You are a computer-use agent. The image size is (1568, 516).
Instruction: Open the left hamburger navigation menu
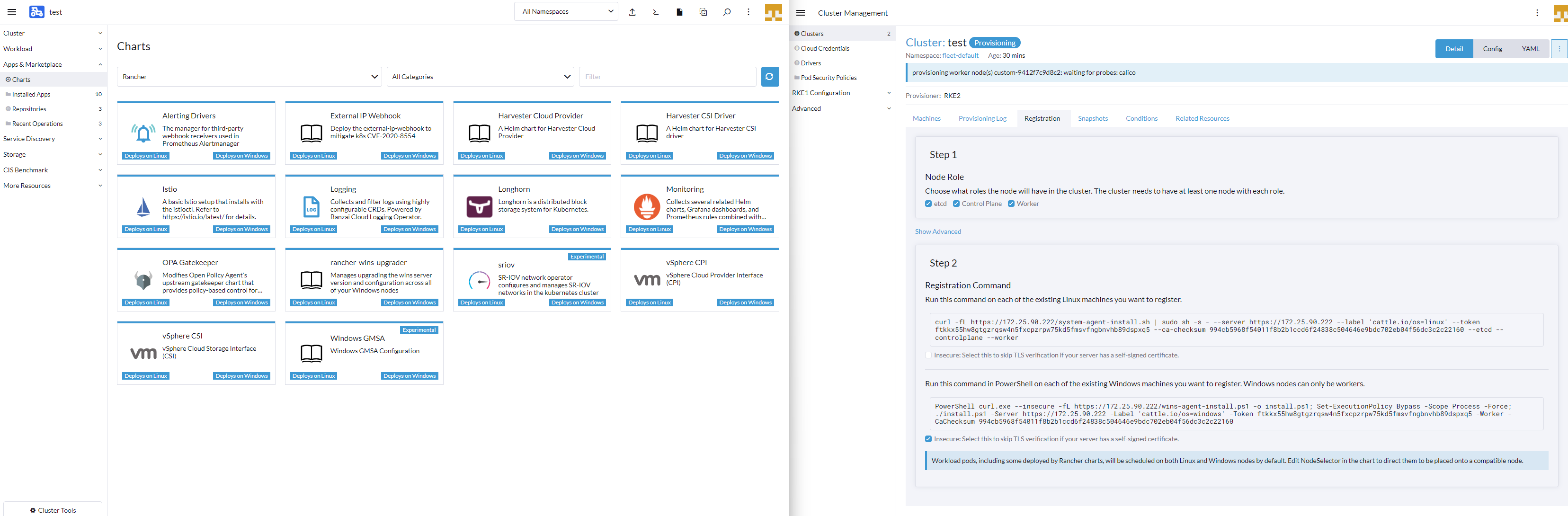[11, 11]
